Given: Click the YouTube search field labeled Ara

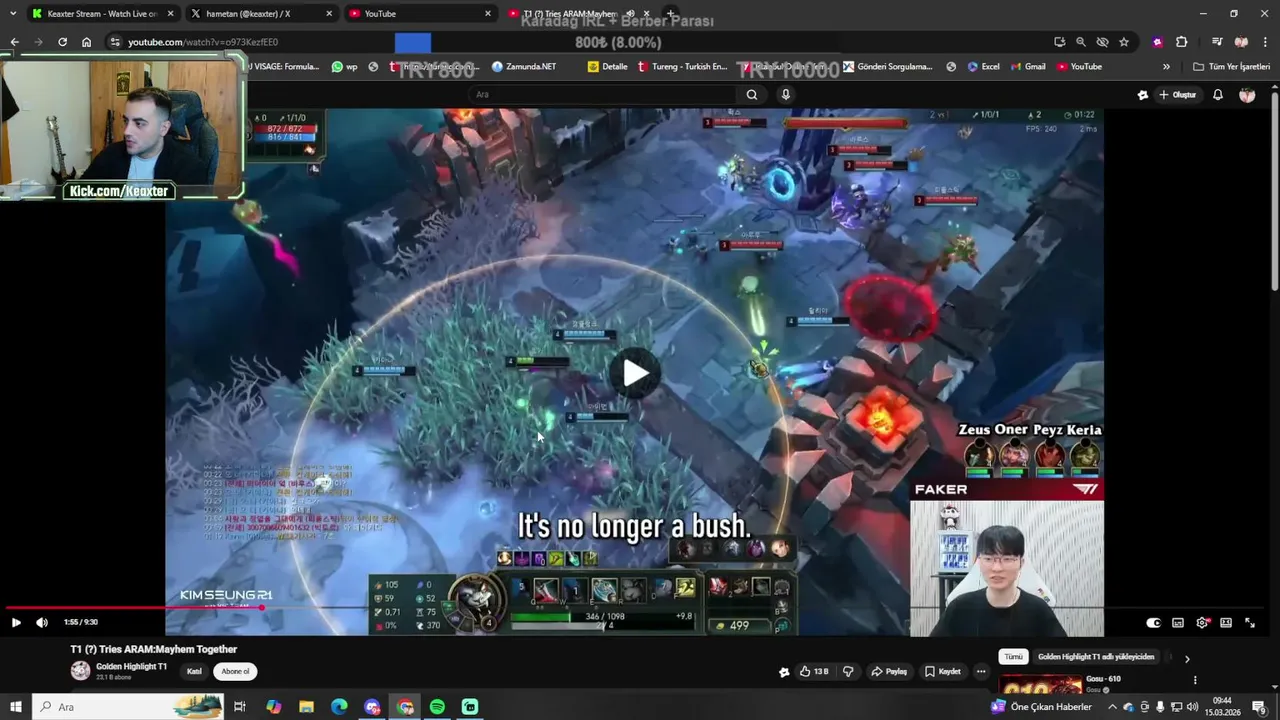Looking at the screenshot, I should [x=602, y=94].
